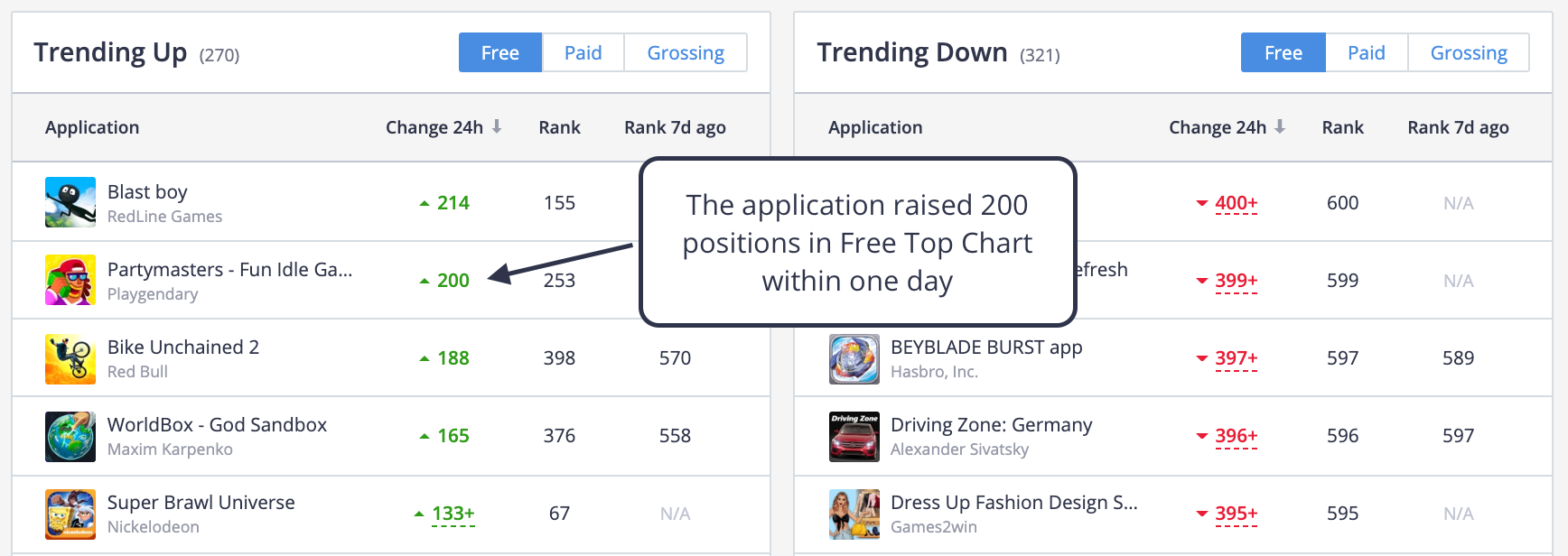Click rank 376 for WorldBox
The image size is (1568, 556).
pos(559,436)
